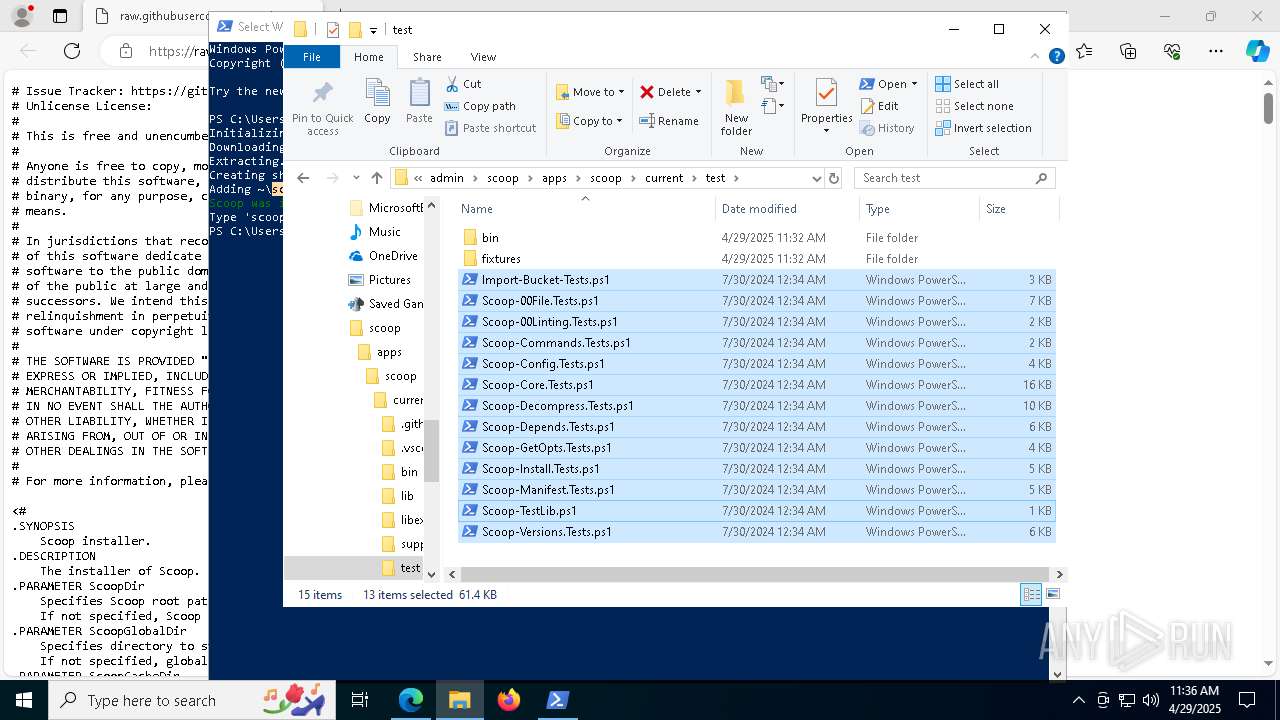The image size is (1280, 720).
Task: Open the File ribbon tab
Action: [312, 57]
